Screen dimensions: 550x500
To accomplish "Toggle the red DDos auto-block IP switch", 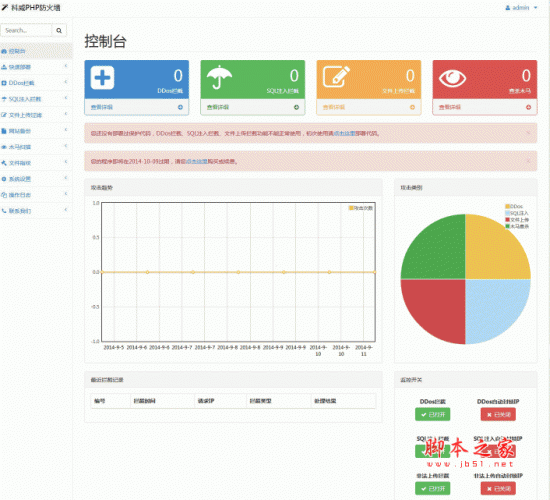I will [x=498, y=414].
